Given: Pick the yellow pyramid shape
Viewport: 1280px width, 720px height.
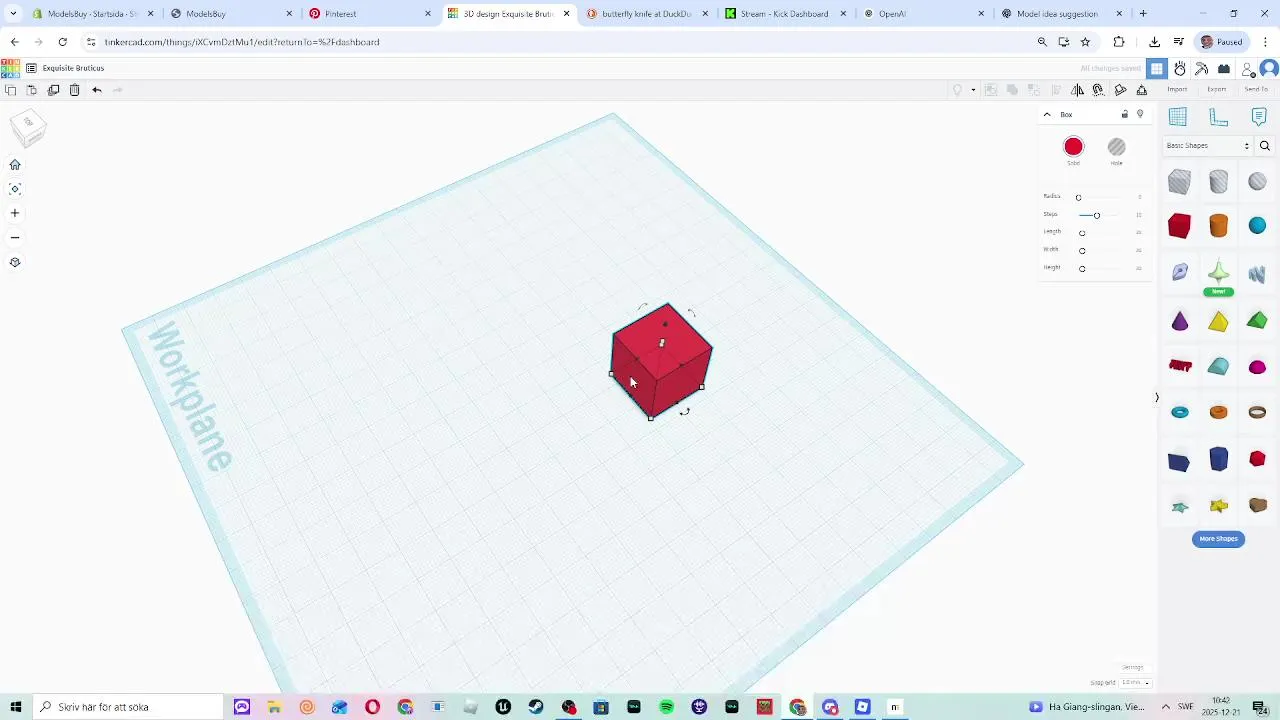Looking at the screenshot, I should pyautogui.click(x=1218, y=321).
